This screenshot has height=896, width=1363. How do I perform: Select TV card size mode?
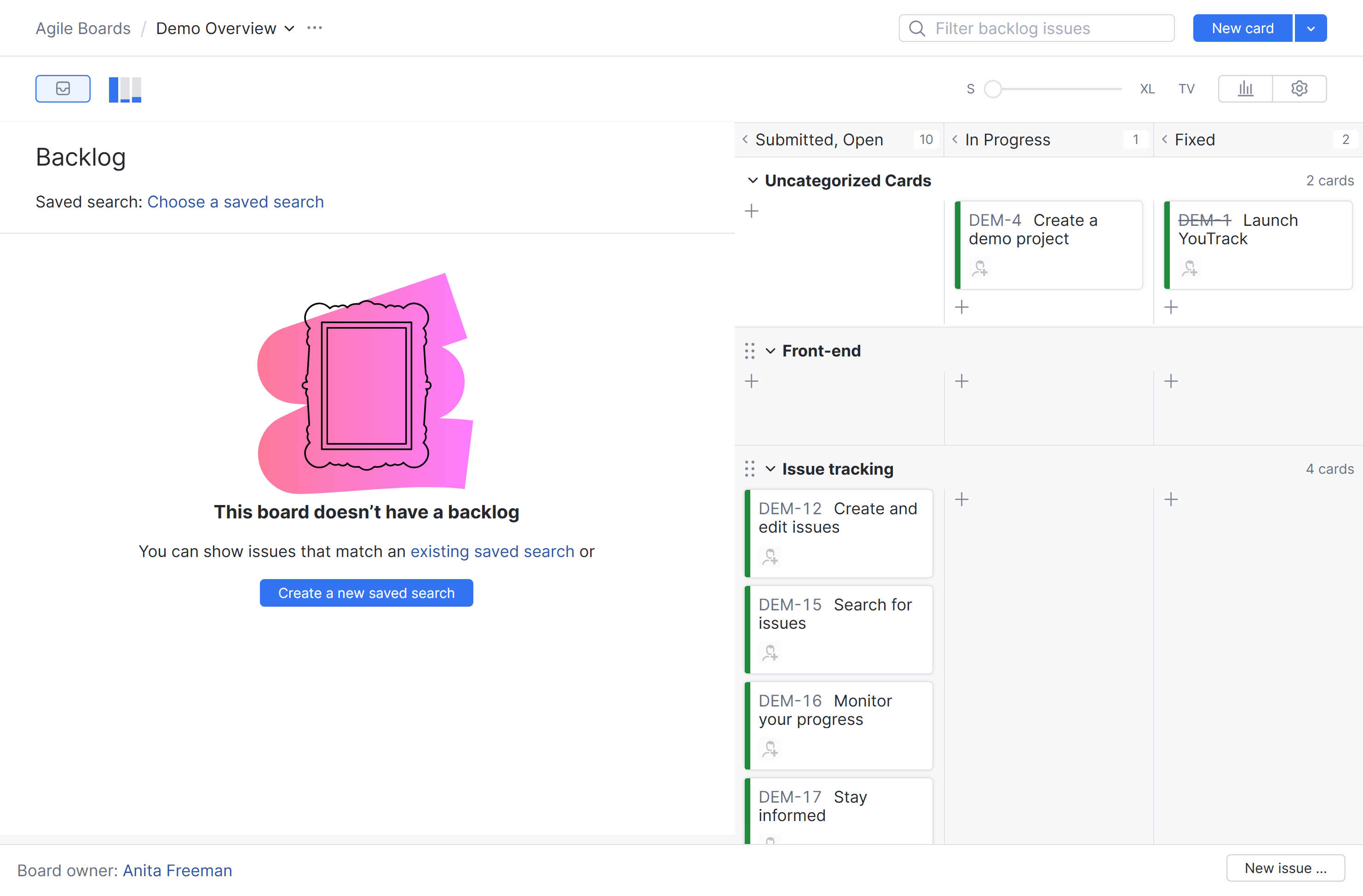pyautogui.click(x=1186, y=89)
